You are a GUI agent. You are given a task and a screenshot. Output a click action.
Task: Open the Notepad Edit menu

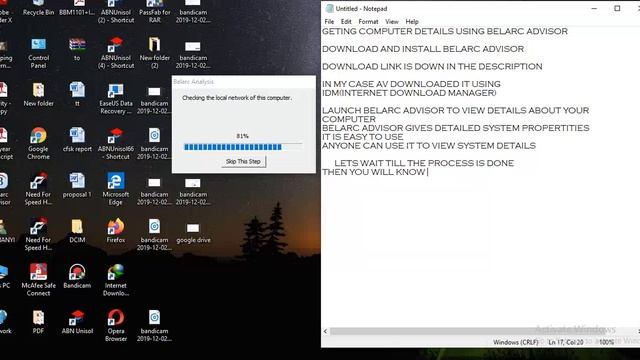tap(346, 22)
